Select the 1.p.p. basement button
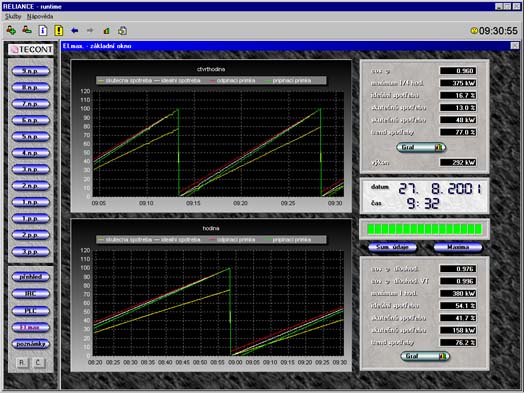The height and width of the screenshot is (393, 524). [x=31, y=219]
